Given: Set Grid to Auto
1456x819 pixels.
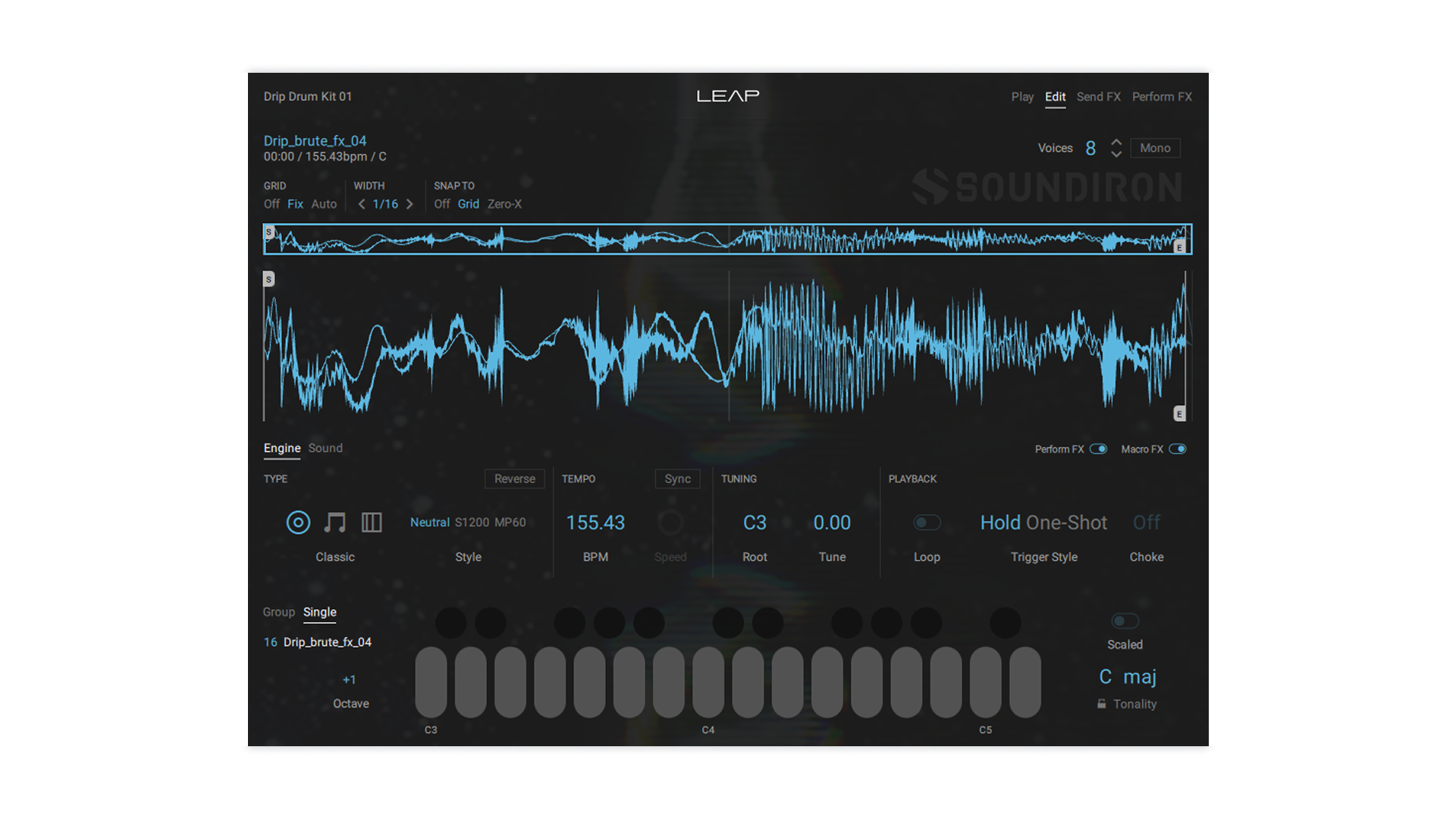Looking at the screenshot, I should 324,204.
